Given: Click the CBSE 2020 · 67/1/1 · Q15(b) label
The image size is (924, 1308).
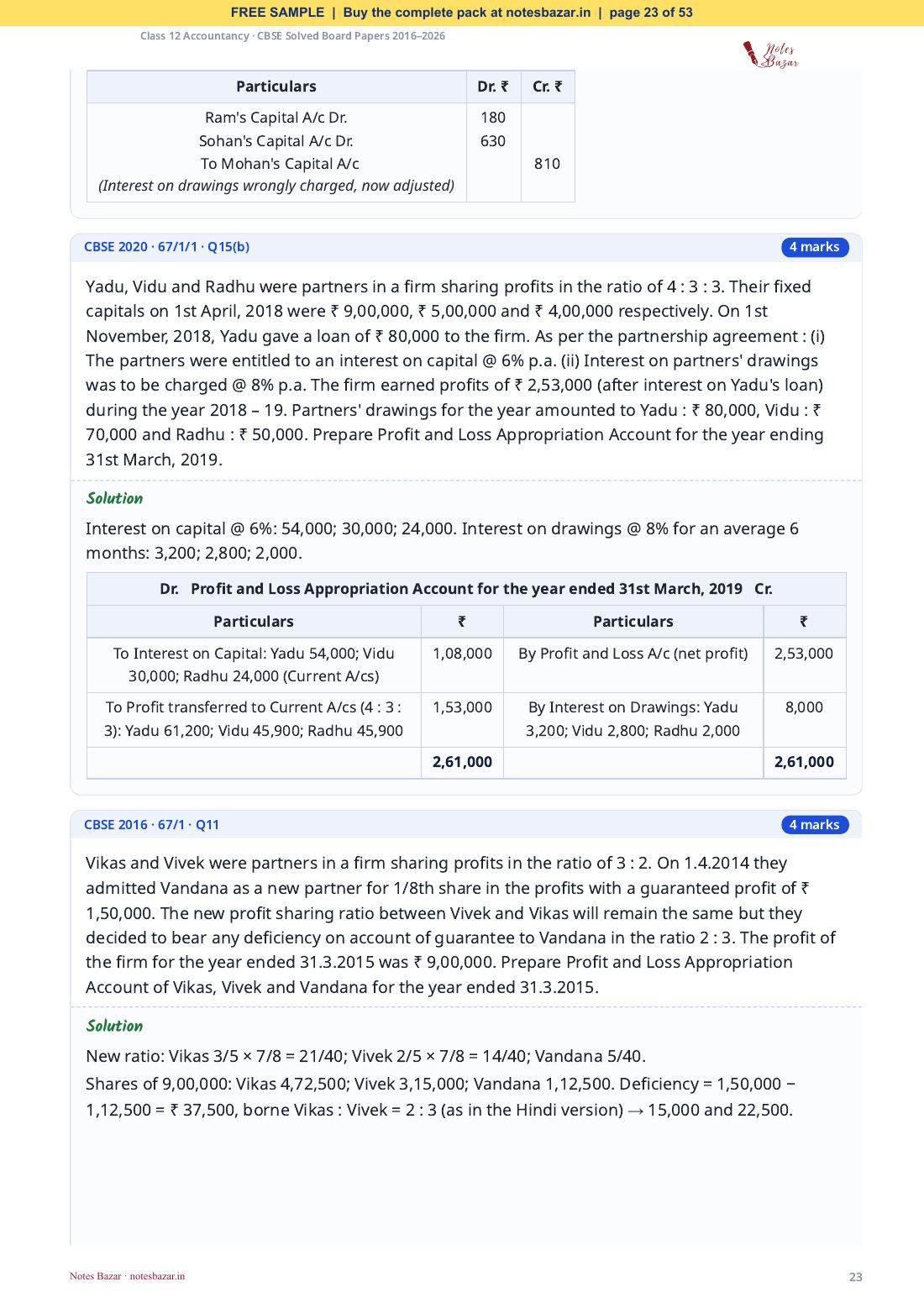Looking at the screenshot, I should [166, 247].
